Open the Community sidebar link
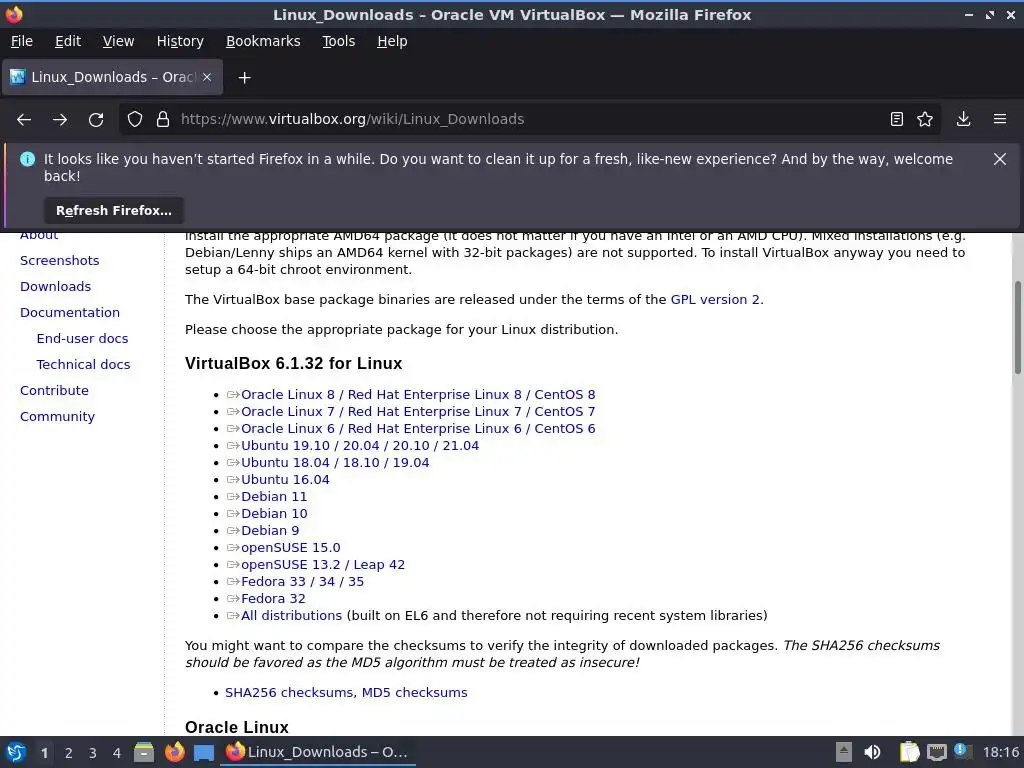 click(57, 417)
